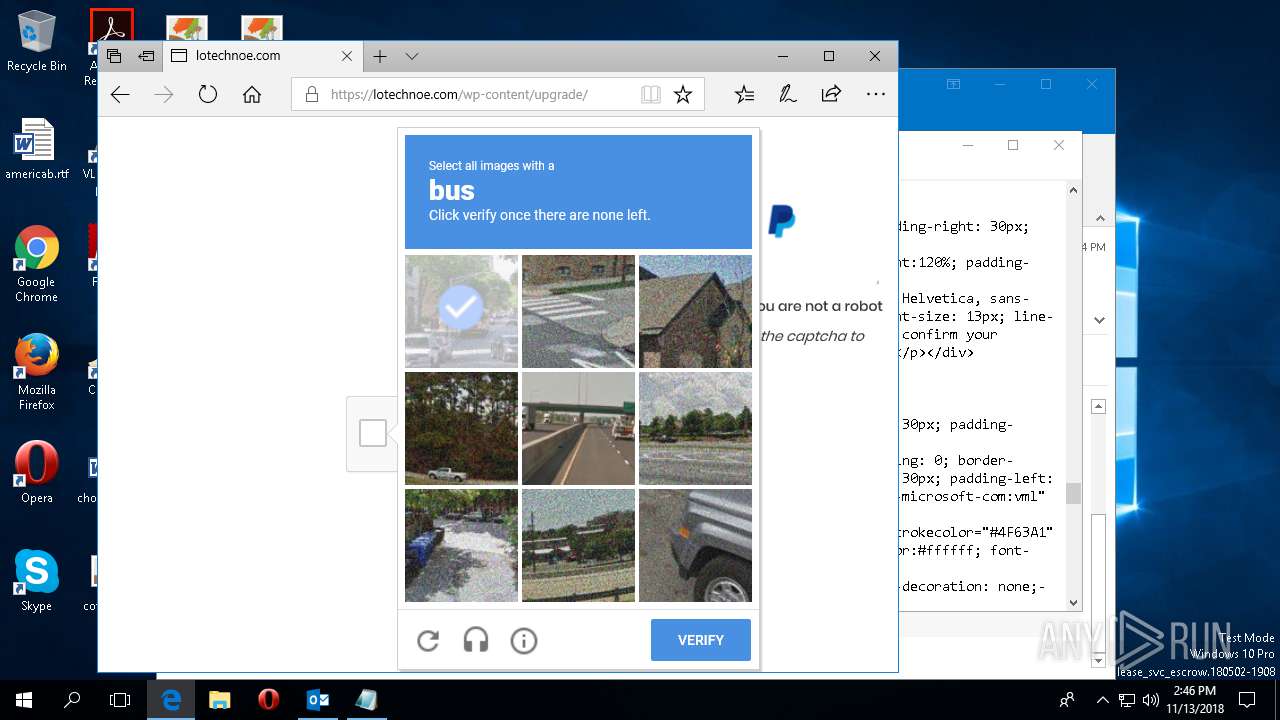Refresh the lotechnoe.com page
Screen dimensions: 1280x720
[208, 95]
